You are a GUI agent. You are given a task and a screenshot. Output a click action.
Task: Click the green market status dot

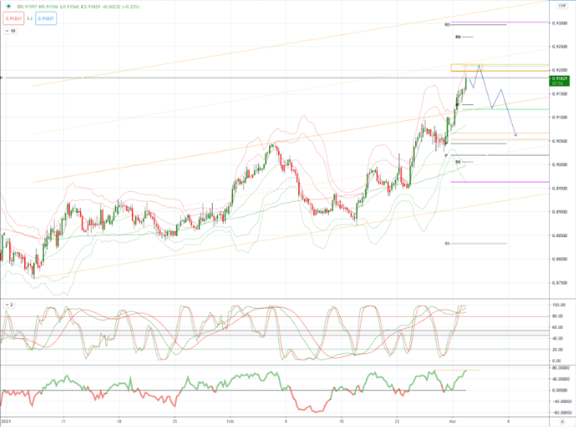(8, 6)
